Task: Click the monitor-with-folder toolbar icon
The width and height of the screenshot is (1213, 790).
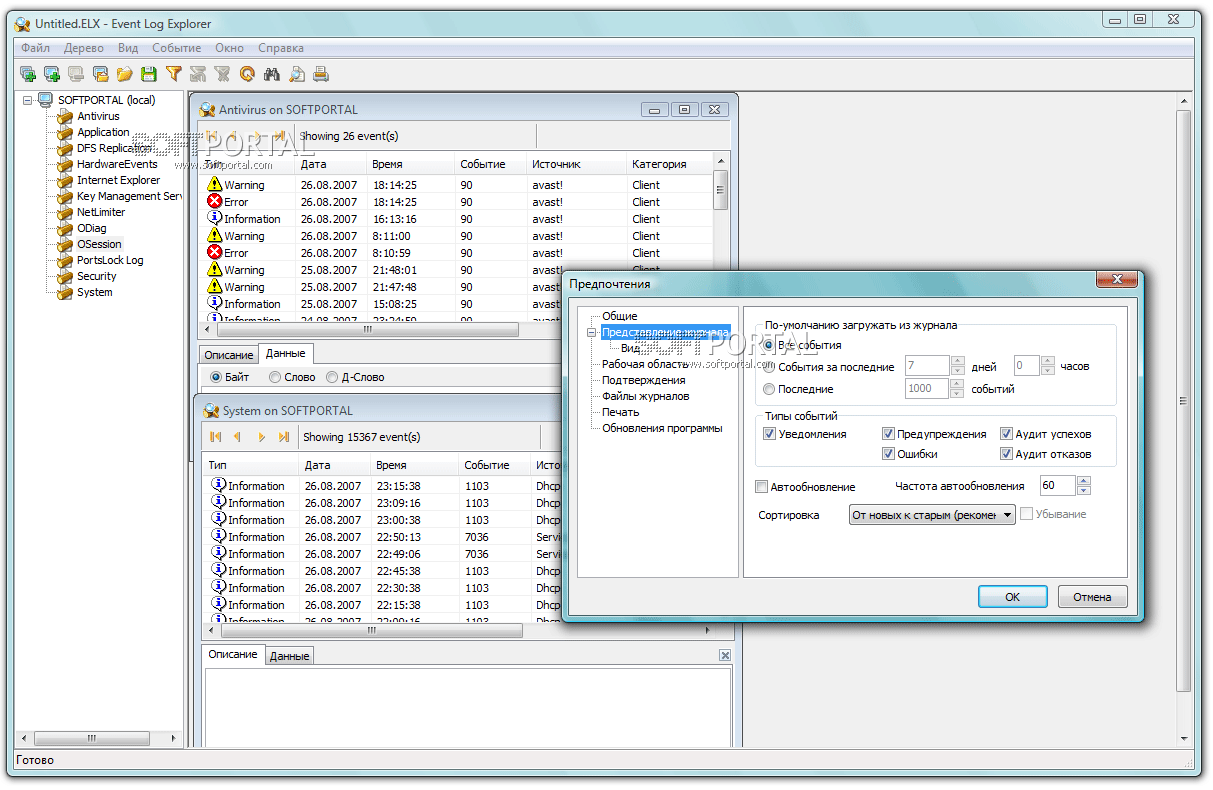Action: click(x=100, y=73)
